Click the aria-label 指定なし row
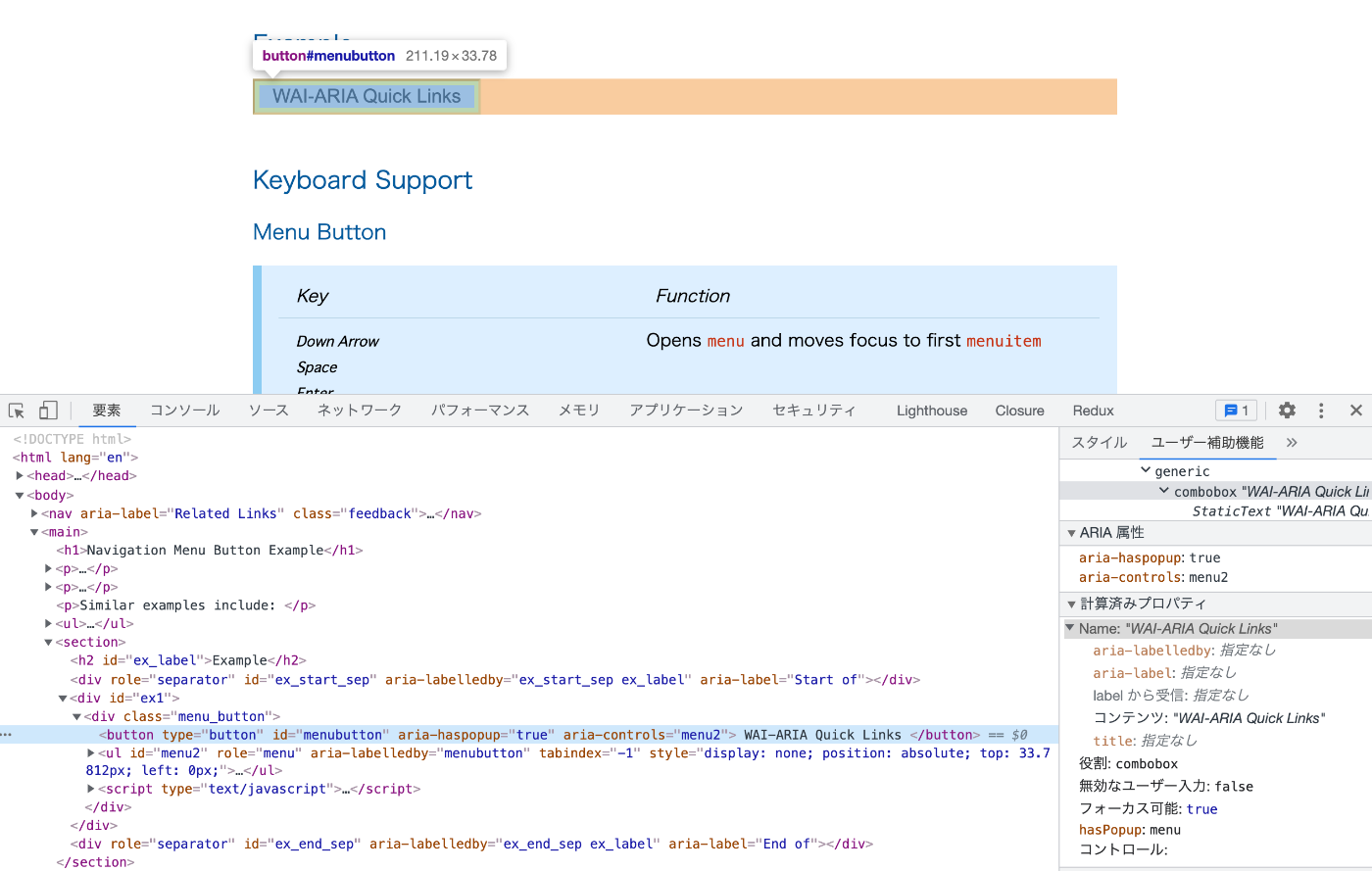The width and height of the screenshot is (1372, 871). 1164,673
